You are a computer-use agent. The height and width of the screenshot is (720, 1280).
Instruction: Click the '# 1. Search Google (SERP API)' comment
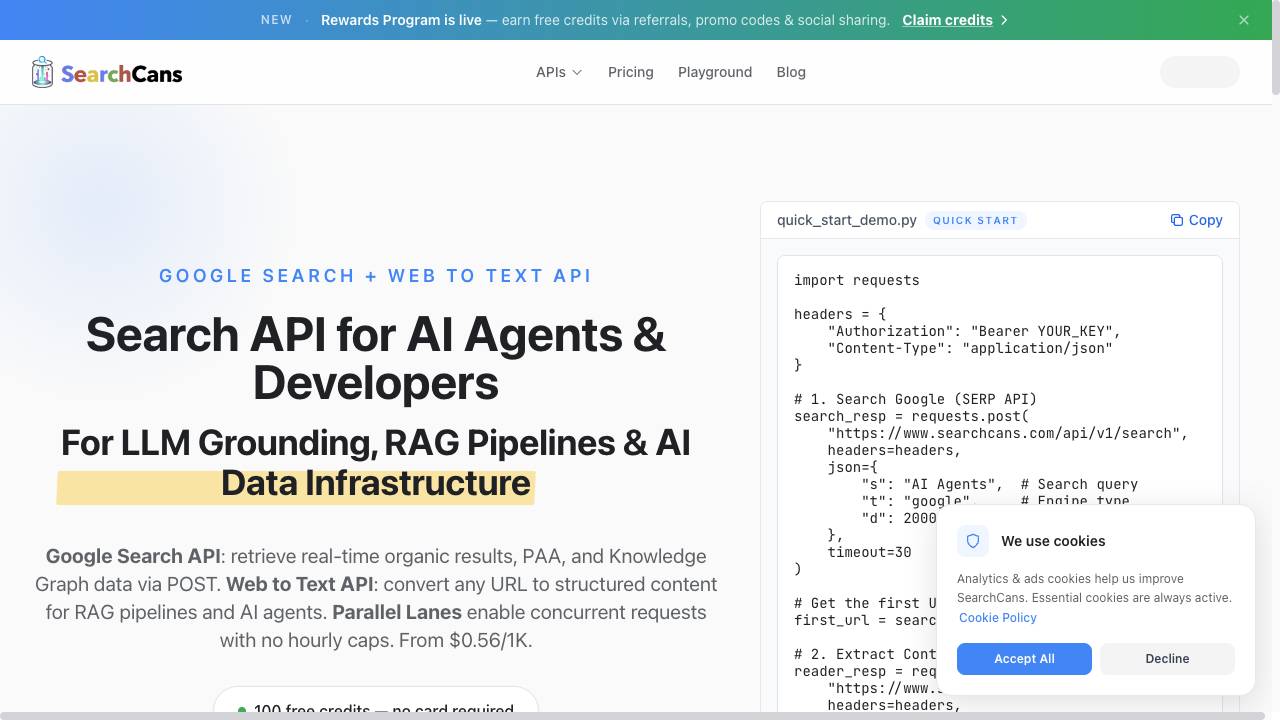click(915, 399)
